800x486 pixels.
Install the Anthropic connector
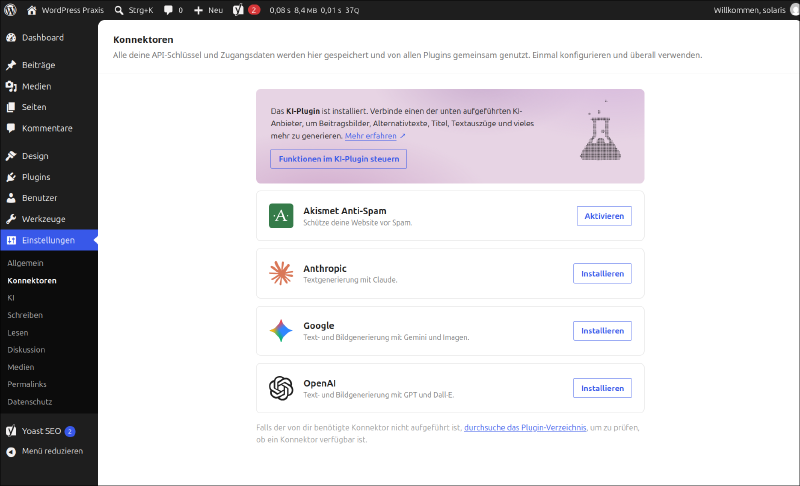602,273
